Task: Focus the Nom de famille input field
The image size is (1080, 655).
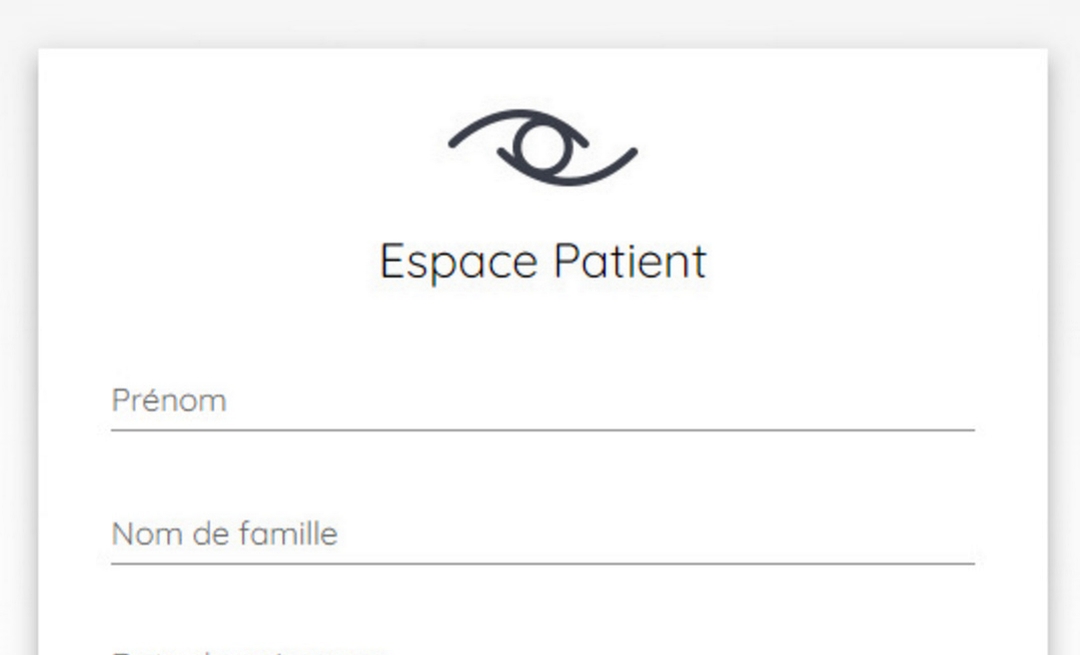Action: [x=543, y=534]
